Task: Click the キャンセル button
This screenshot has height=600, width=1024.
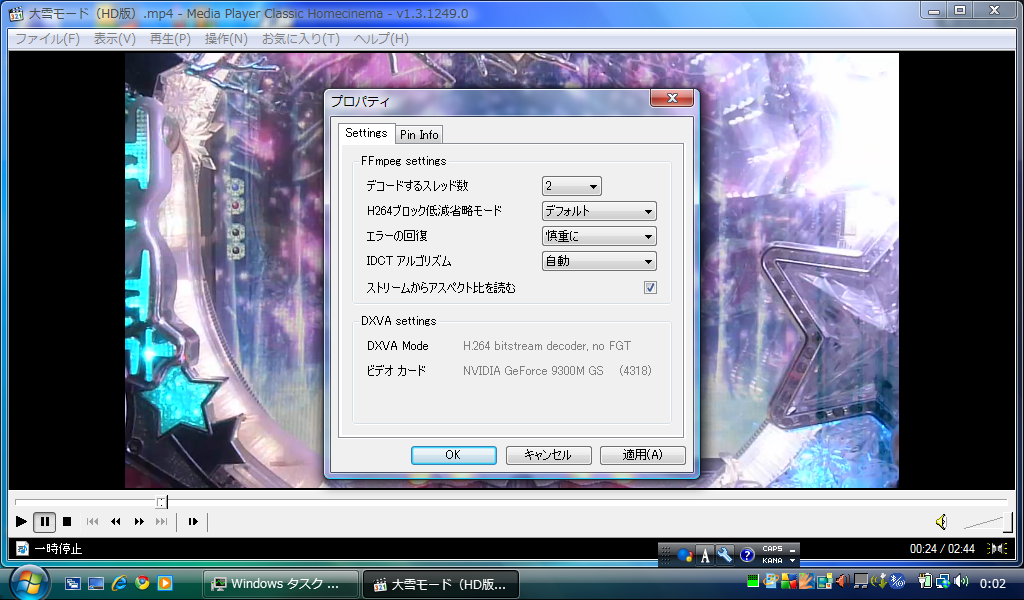Action: point(548,455)
